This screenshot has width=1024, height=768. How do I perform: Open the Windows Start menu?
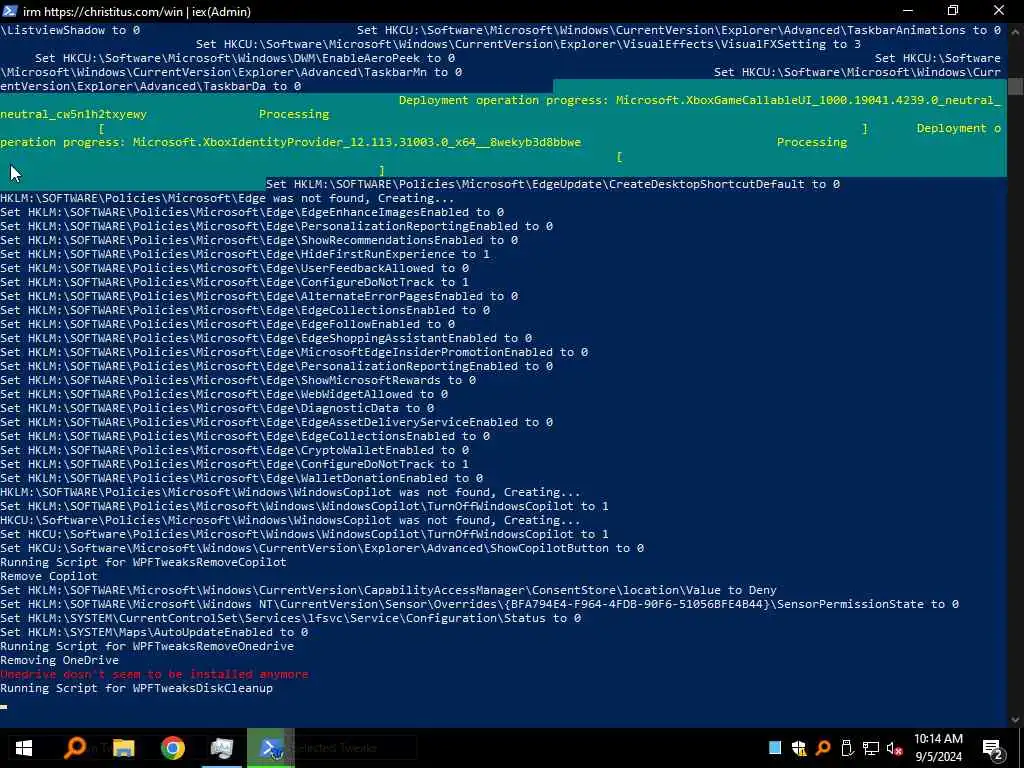tap(24, 748)
